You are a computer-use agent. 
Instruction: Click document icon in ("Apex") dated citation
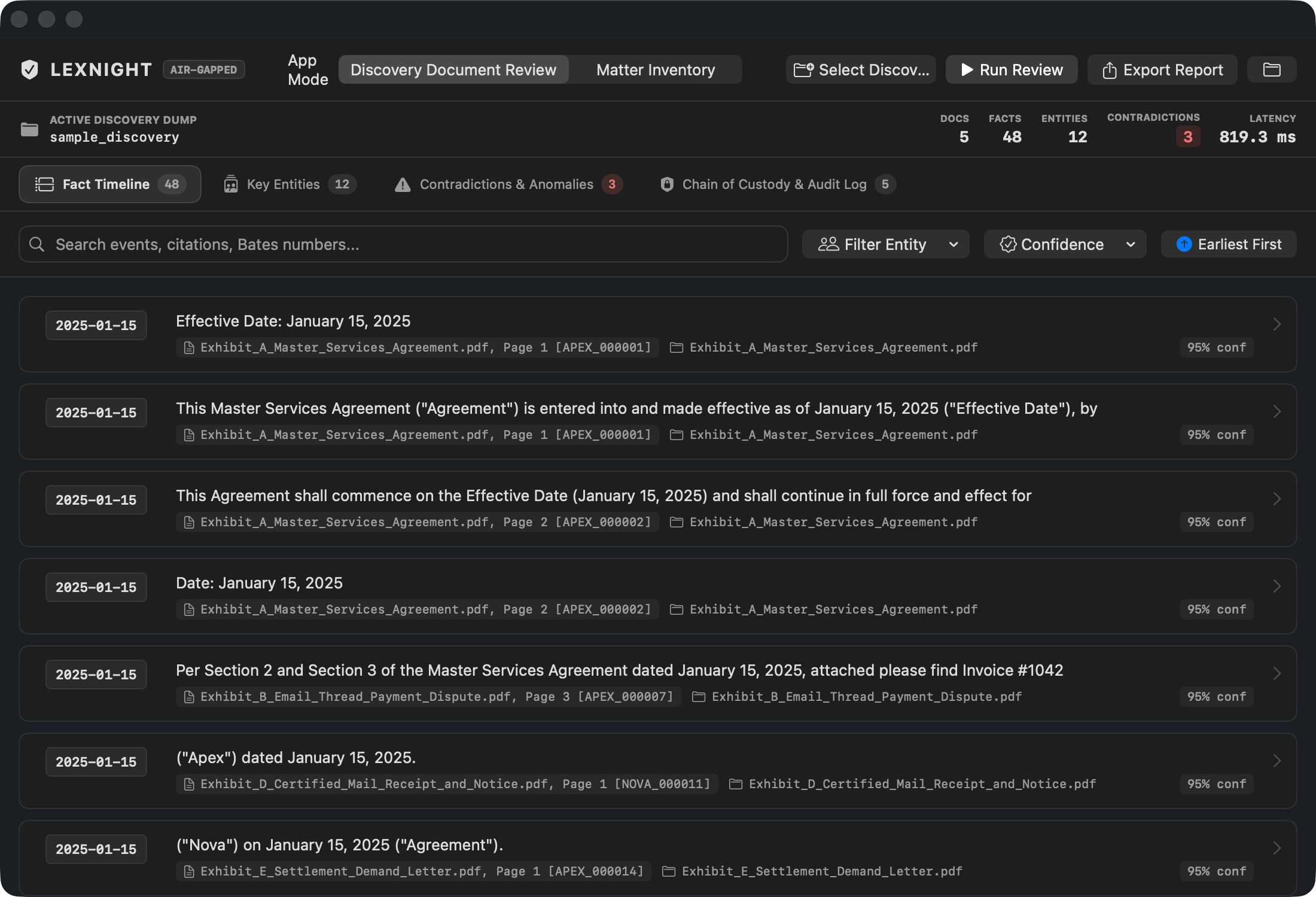point(189,784)
